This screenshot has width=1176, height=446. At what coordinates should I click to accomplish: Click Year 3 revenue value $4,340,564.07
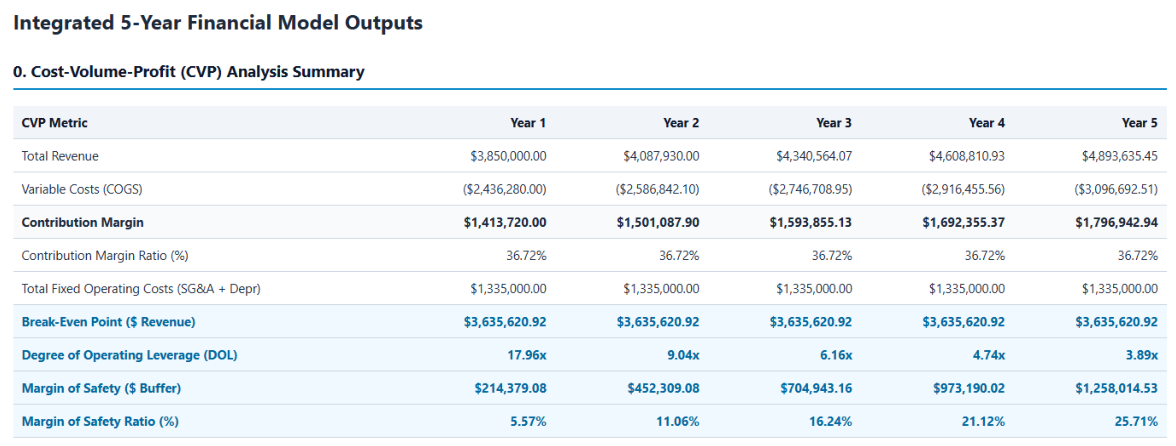[x=814, y=156]
